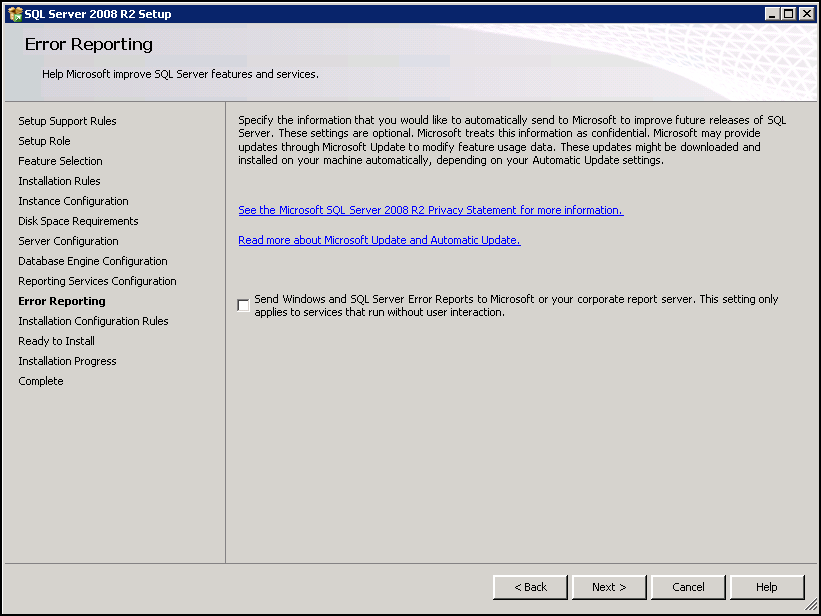This screenshot has width=821, height=616.
Task: Select the Disk Space Requirements step
Action: [78, 221]
